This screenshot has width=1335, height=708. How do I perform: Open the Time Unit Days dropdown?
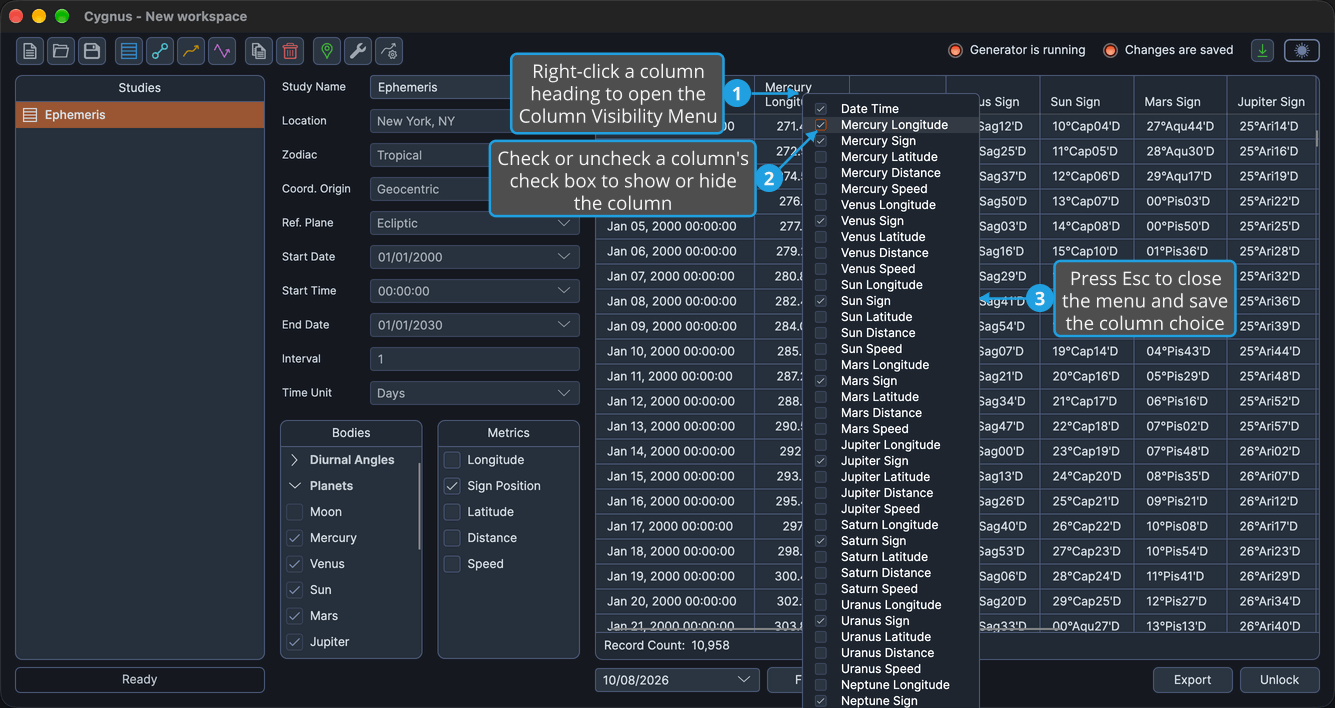475,393
